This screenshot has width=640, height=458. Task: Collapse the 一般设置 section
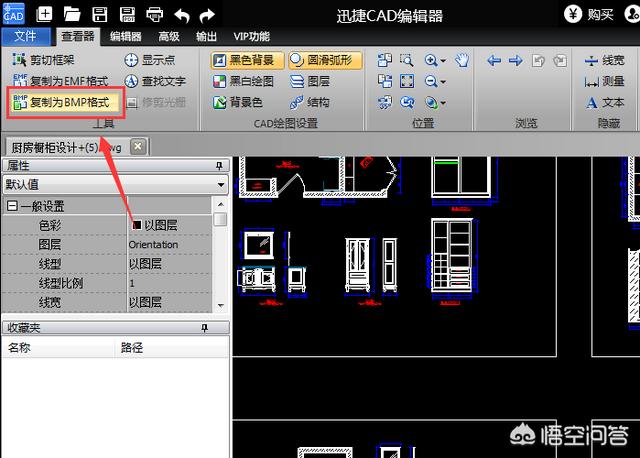pos(12,206)
